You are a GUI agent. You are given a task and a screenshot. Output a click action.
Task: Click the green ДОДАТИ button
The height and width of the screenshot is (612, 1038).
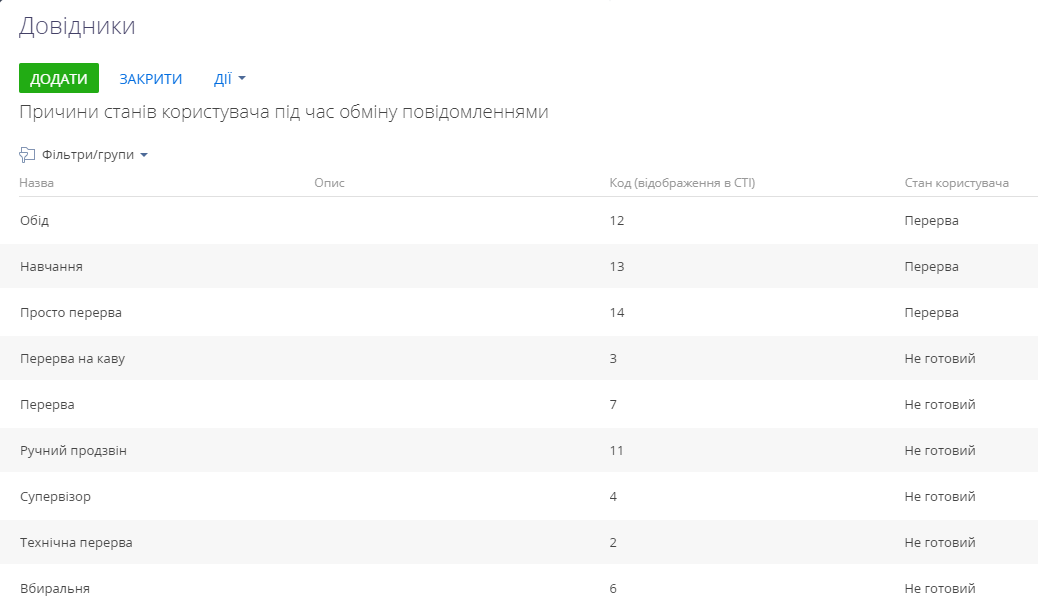(x=59, y=78)
